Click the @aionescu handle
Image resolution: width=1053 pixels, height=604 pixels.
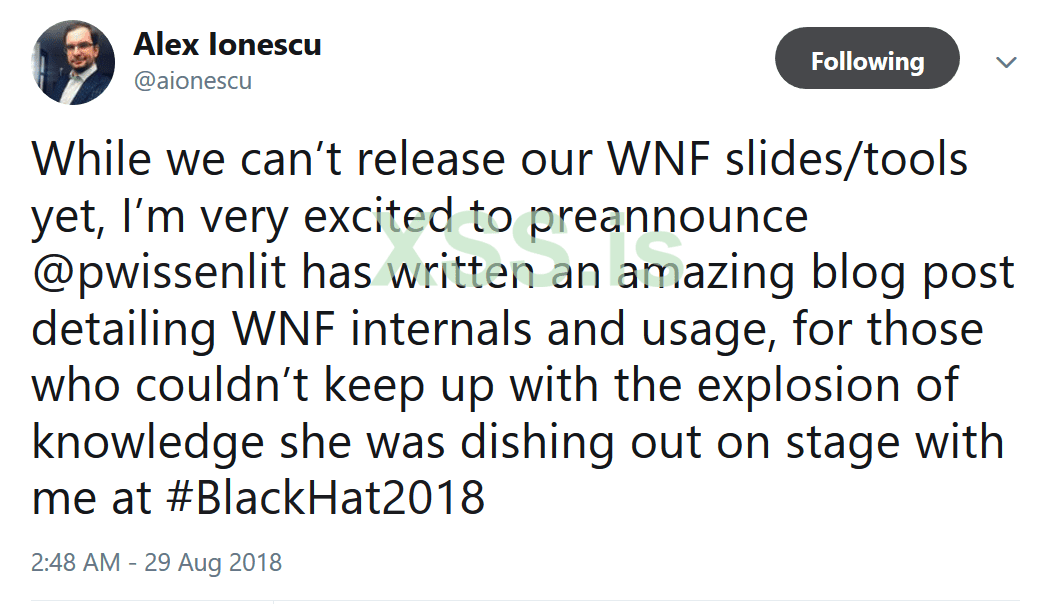[192, 81]
